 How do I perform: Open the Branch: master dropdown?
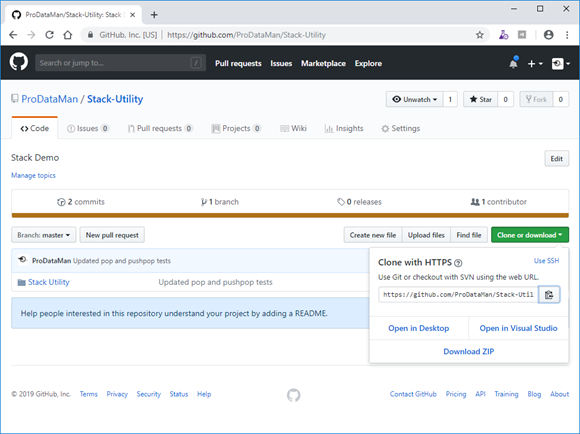tap(44, 235)
